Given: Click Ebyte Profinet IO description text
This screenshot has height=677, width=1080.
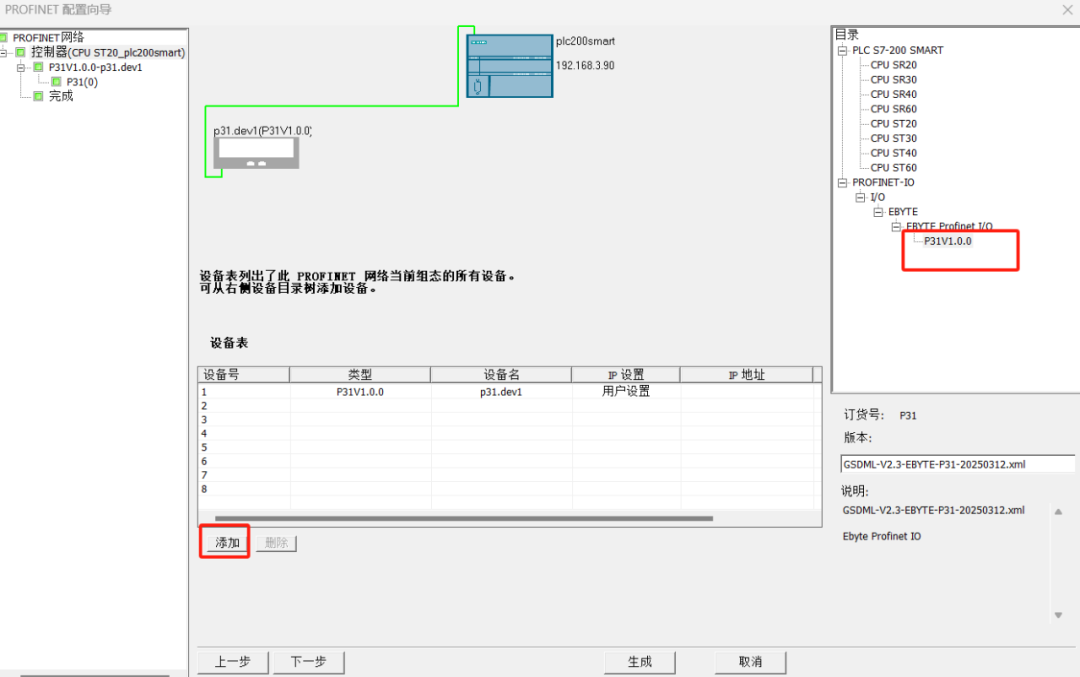Looking at the screenshot, I should [x=882, y=537].
